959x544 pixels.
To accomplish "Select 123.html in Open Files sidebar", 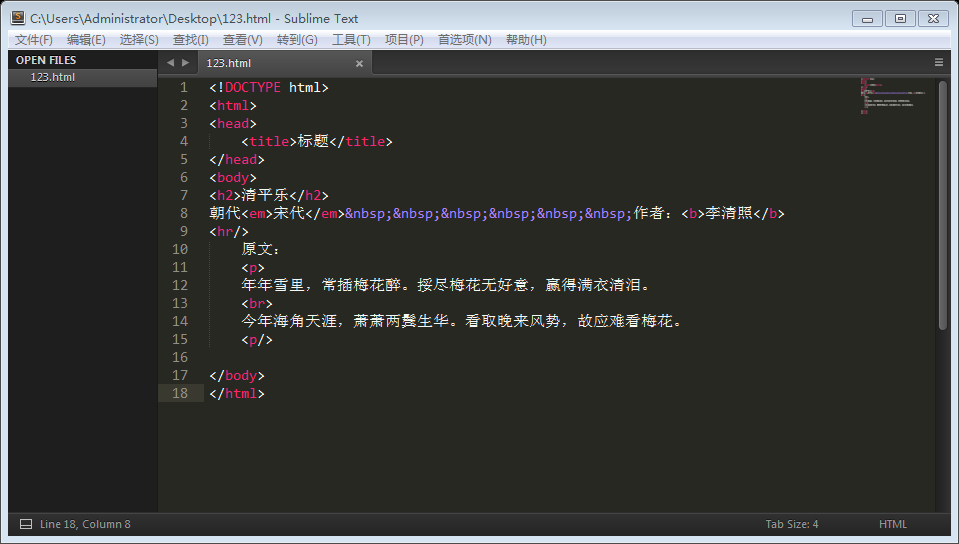I will (x=53, y=77).
